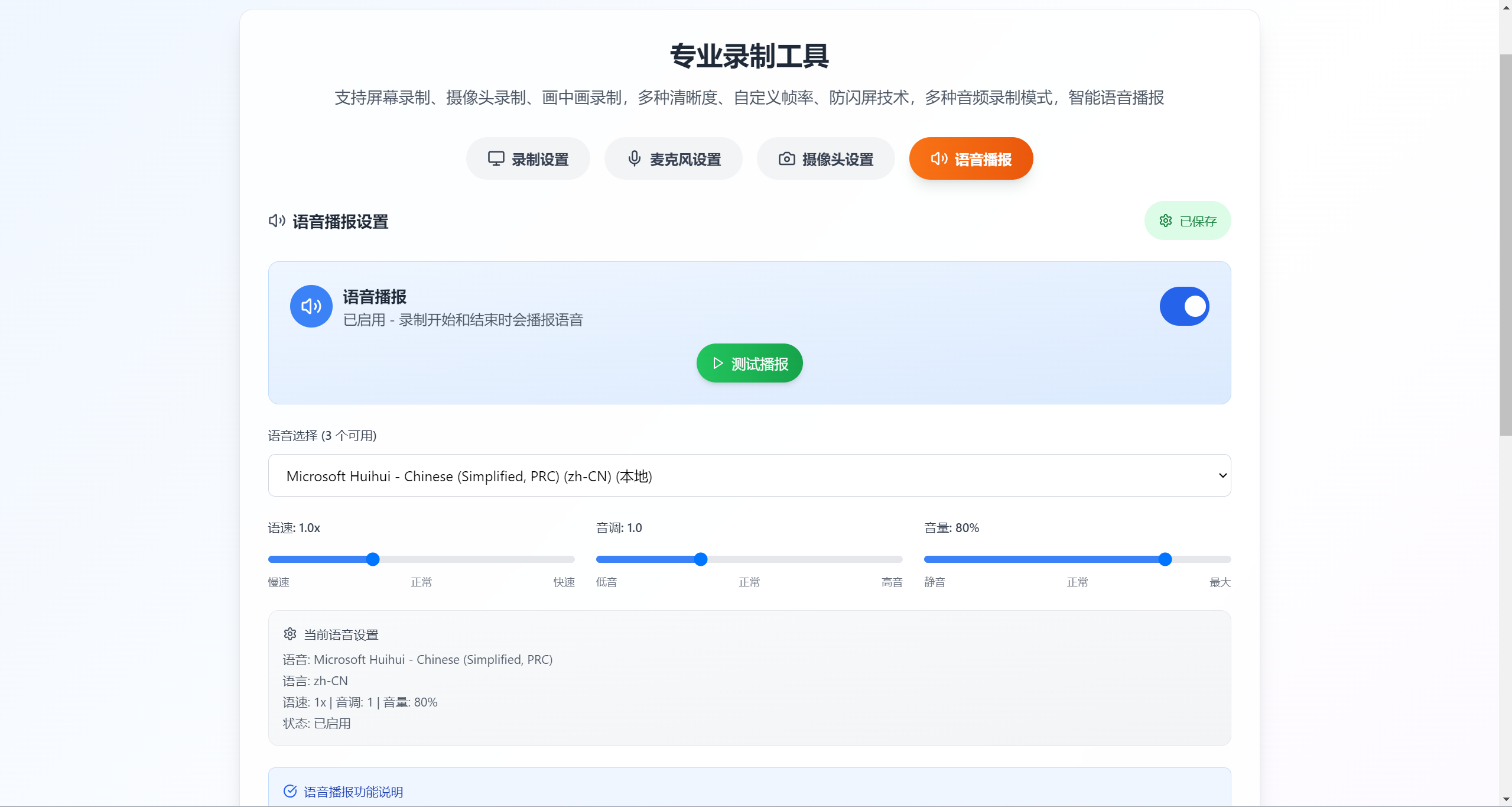1512x807 pixels.
Task: Click the microphone icon in 麦克风设置 tab
Action: tap(634, 158)
